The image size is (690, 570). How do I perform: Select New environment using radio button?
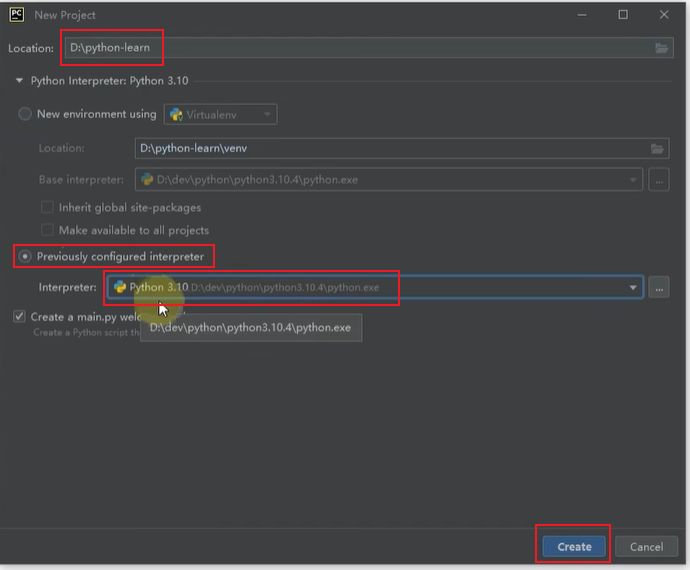[25, 114]
